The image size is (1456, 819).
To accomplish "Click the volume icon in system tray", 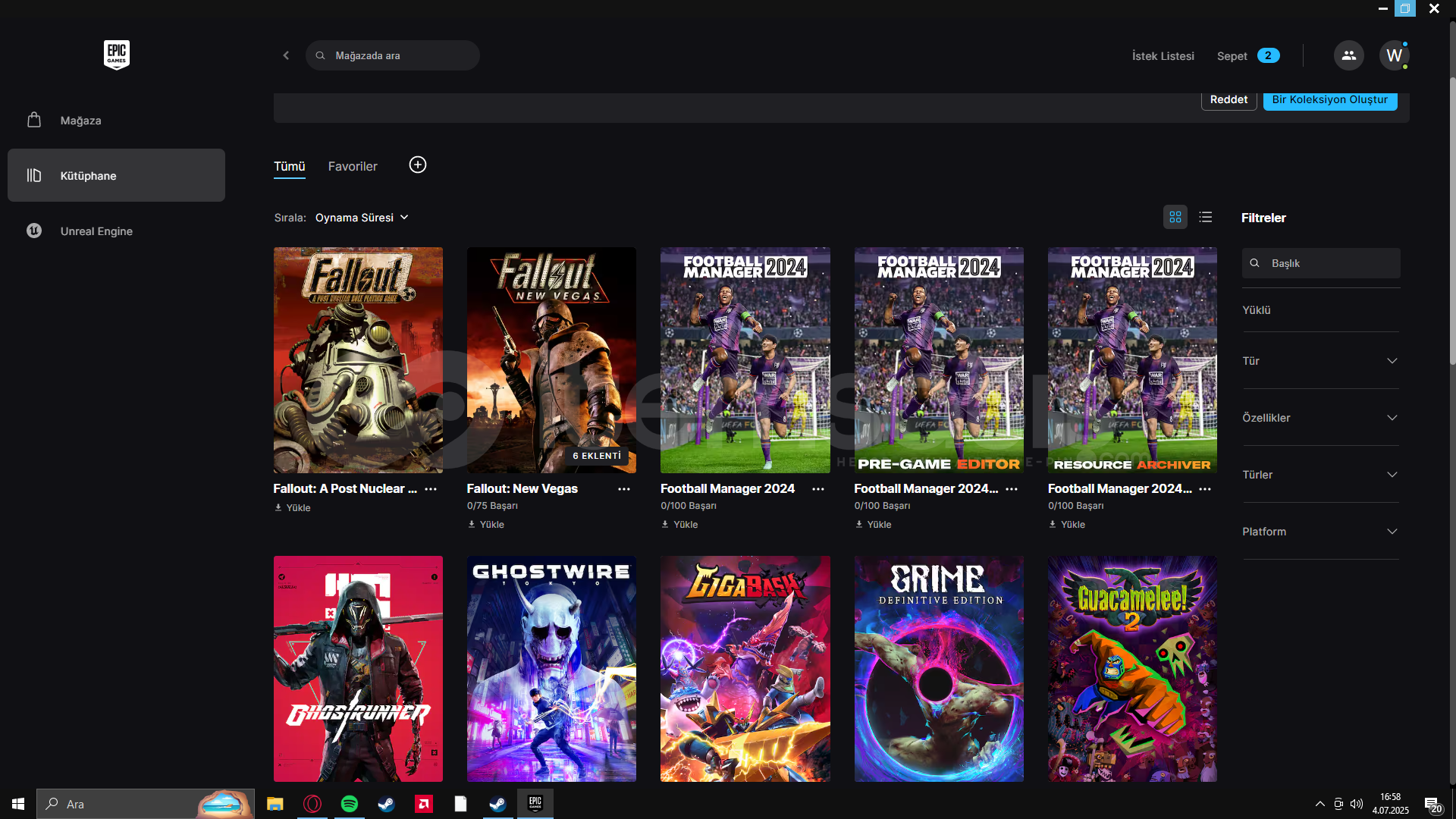I will point(1357,804).
